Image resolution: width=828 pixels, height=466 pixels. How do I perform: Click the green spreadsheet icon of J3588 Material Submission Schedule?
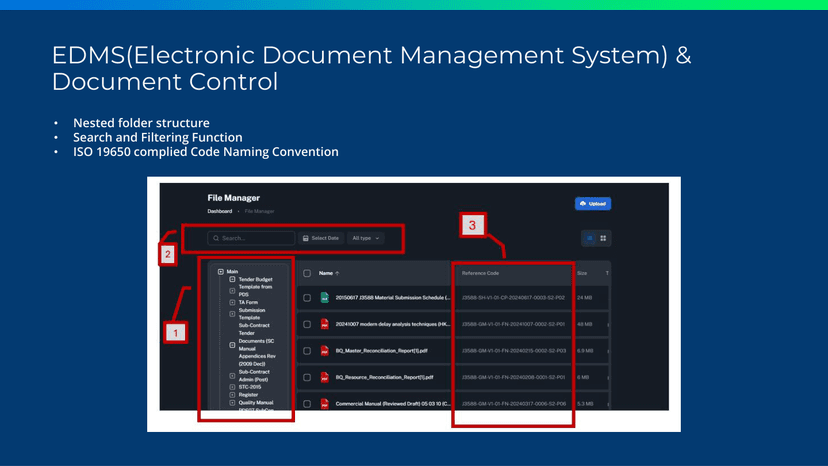325,298
